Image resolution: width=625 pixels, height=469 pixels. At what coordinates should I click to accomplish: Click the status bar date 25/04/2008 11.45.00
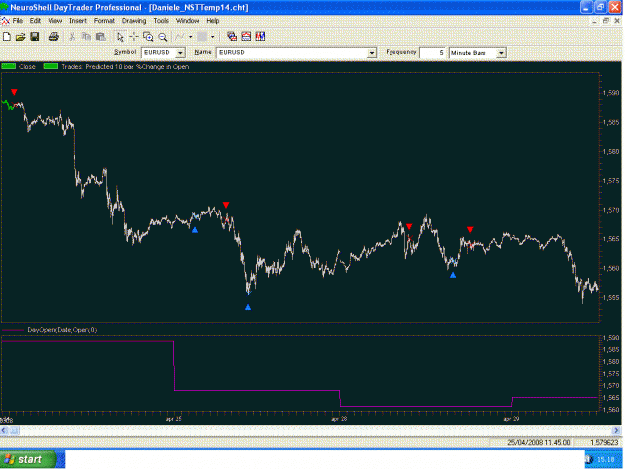pyautogui.click(x=539, y=443)
